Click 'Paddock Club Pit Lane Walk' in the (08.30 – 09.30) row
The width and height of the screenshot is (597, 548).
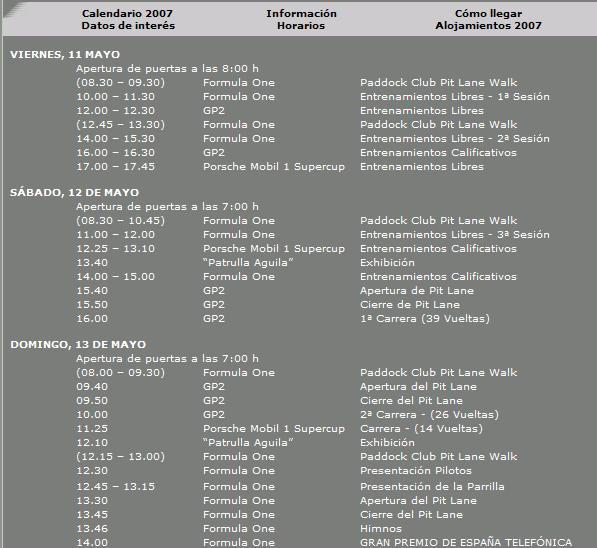point(439,82)
